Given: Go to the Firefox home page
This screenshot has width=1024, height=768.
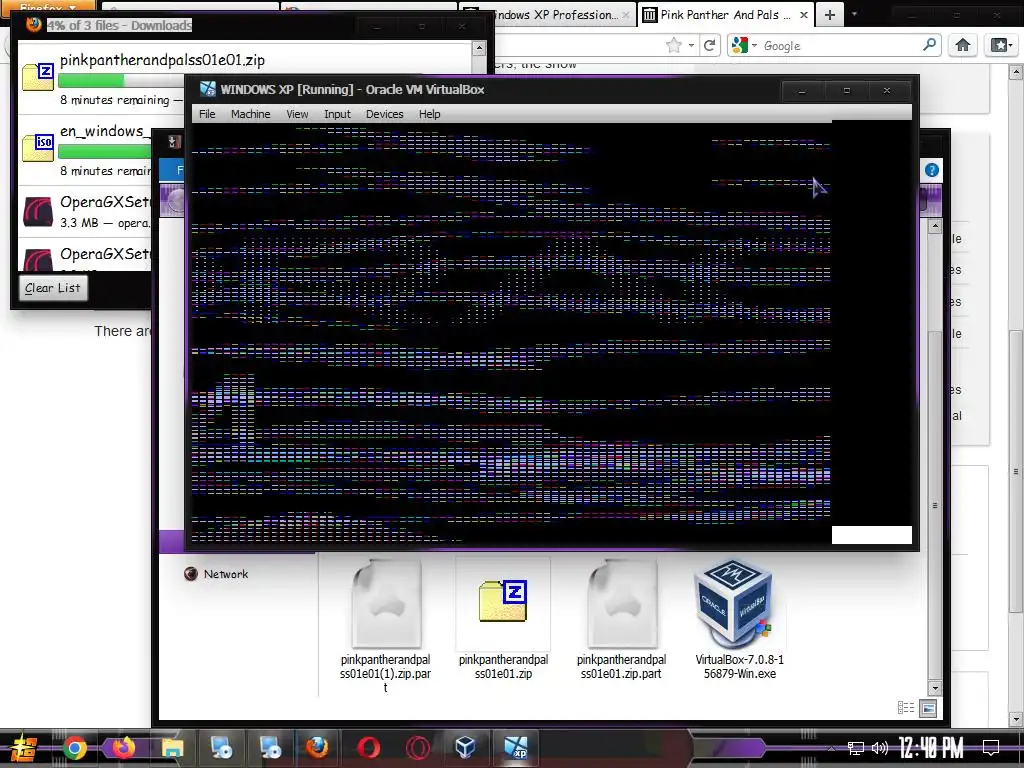Looking at the screenshot, I should tap(963, 45).
